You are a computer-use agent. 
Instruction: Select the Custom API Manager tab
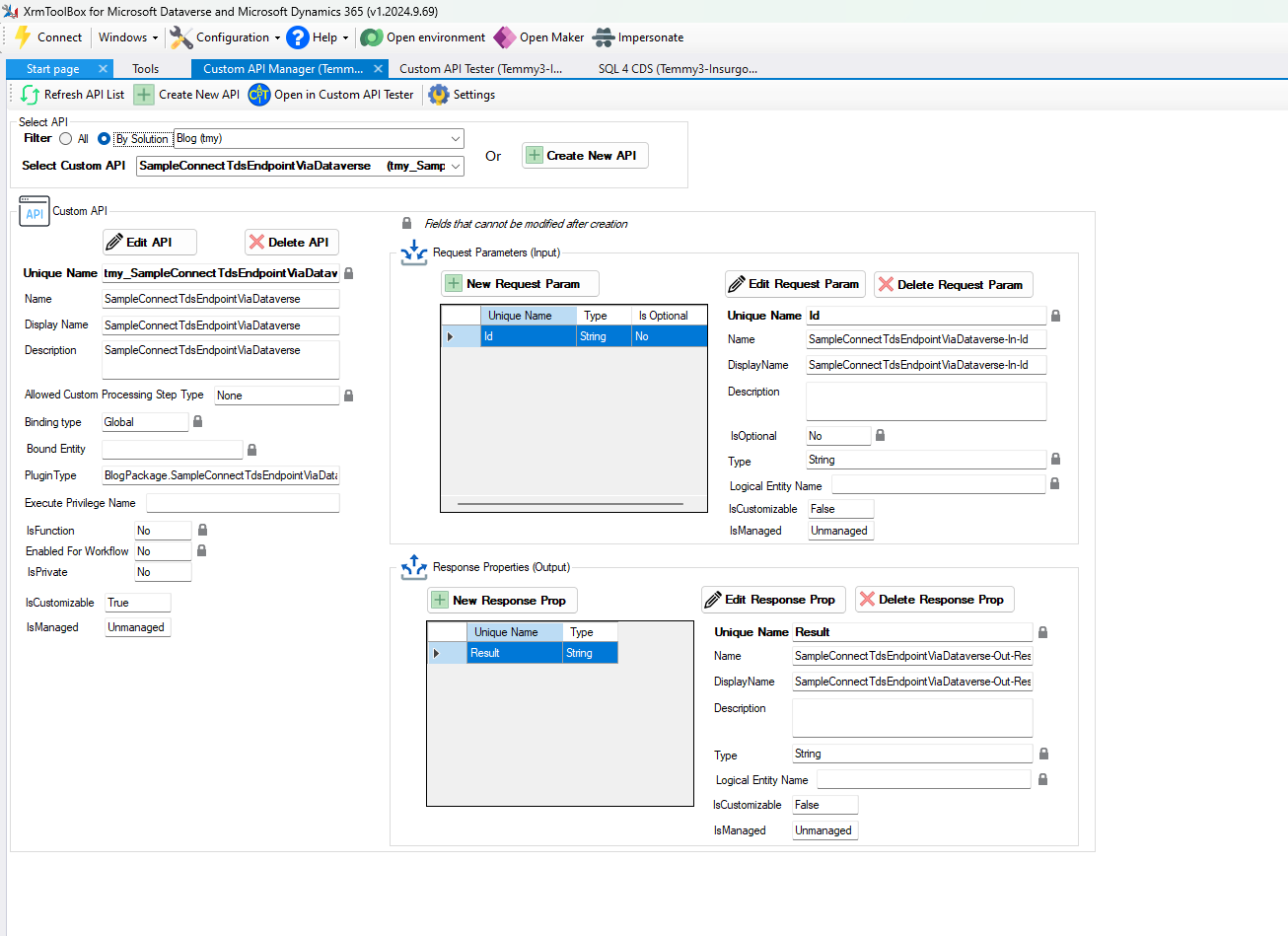[283, 69]
